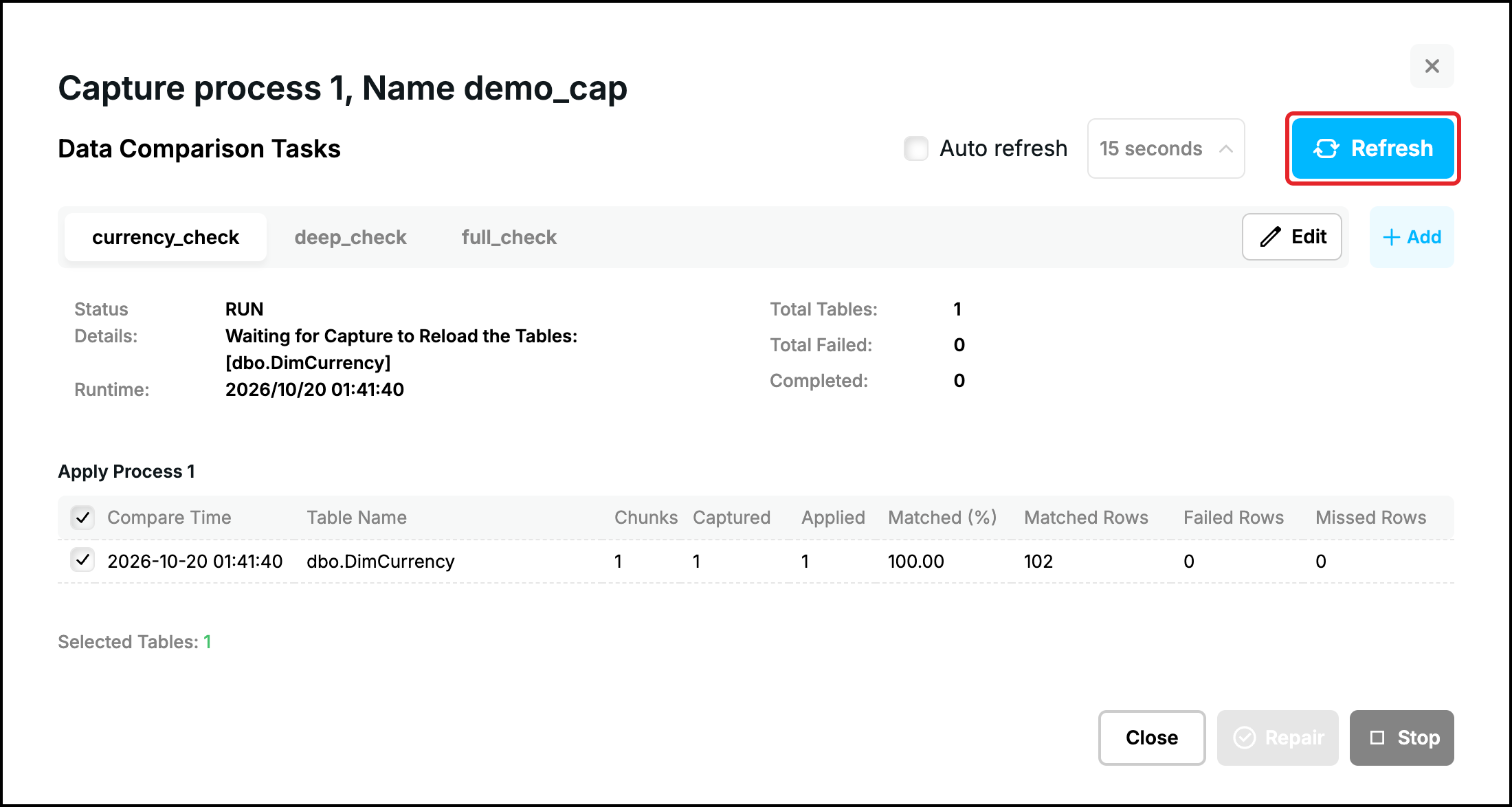The image size is (1512, 807).
Task: Click the Compare Time column header
Action: (169, 518)
